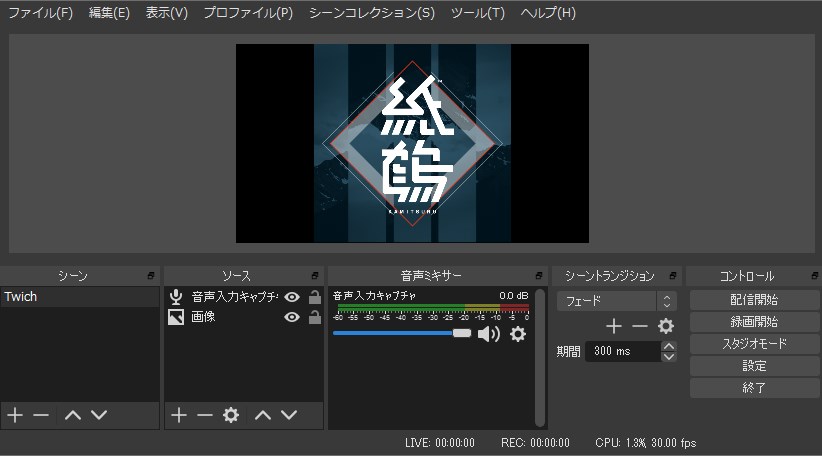
Task: Click the CPU: 1.3%, 30.00 fps status
Action: [646, 443]
